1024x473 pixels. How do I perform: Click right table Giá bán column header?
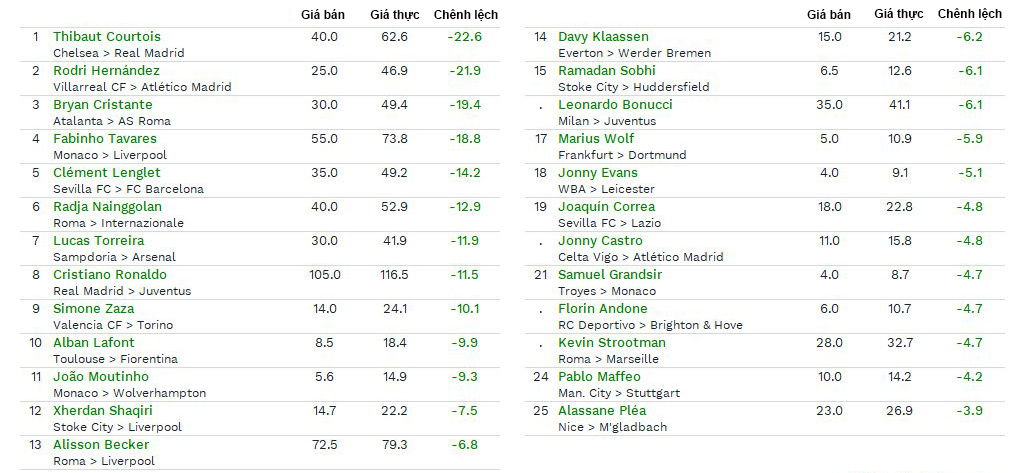(829, 14)
